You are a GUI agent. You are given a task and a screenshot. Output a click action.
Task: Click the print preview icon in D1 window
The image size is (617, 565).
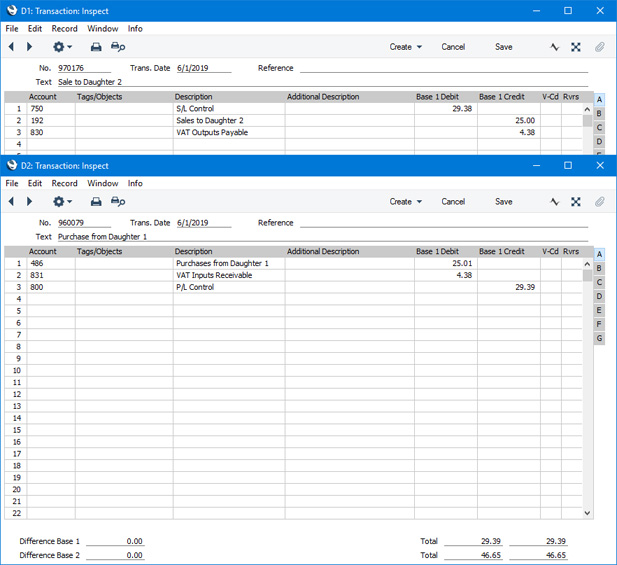click(x=118, y=47)
